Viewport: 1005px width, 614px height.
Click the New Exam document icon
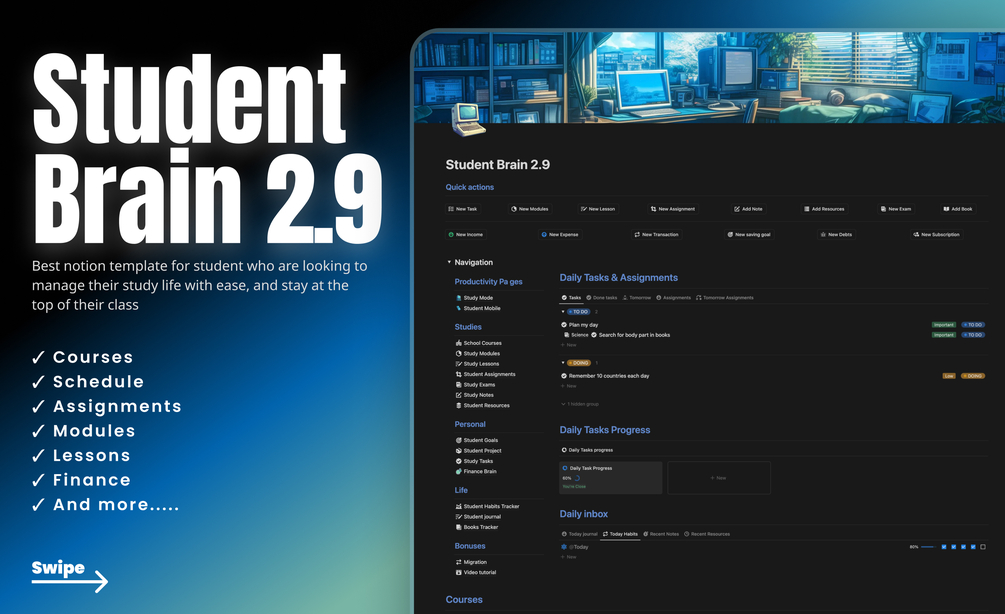(883, 209)
